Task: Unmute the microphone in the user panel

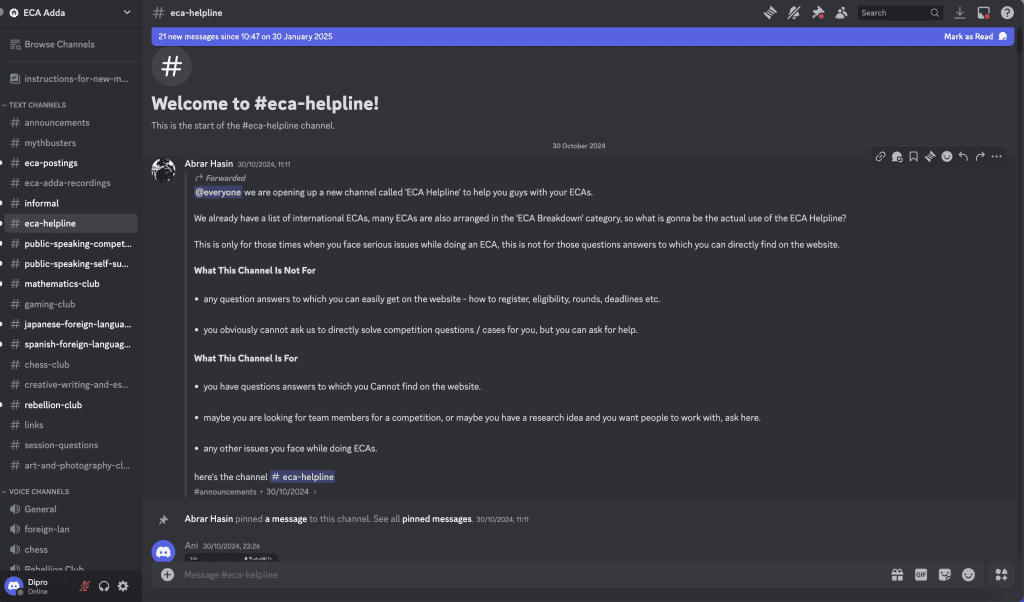Action: pos(85,586)
